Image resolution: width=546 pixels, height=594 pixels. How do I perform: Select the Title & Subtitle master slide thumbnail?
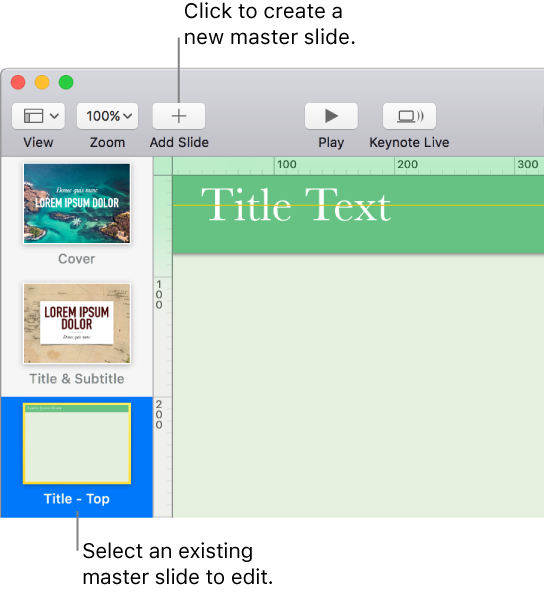point(77,324)
